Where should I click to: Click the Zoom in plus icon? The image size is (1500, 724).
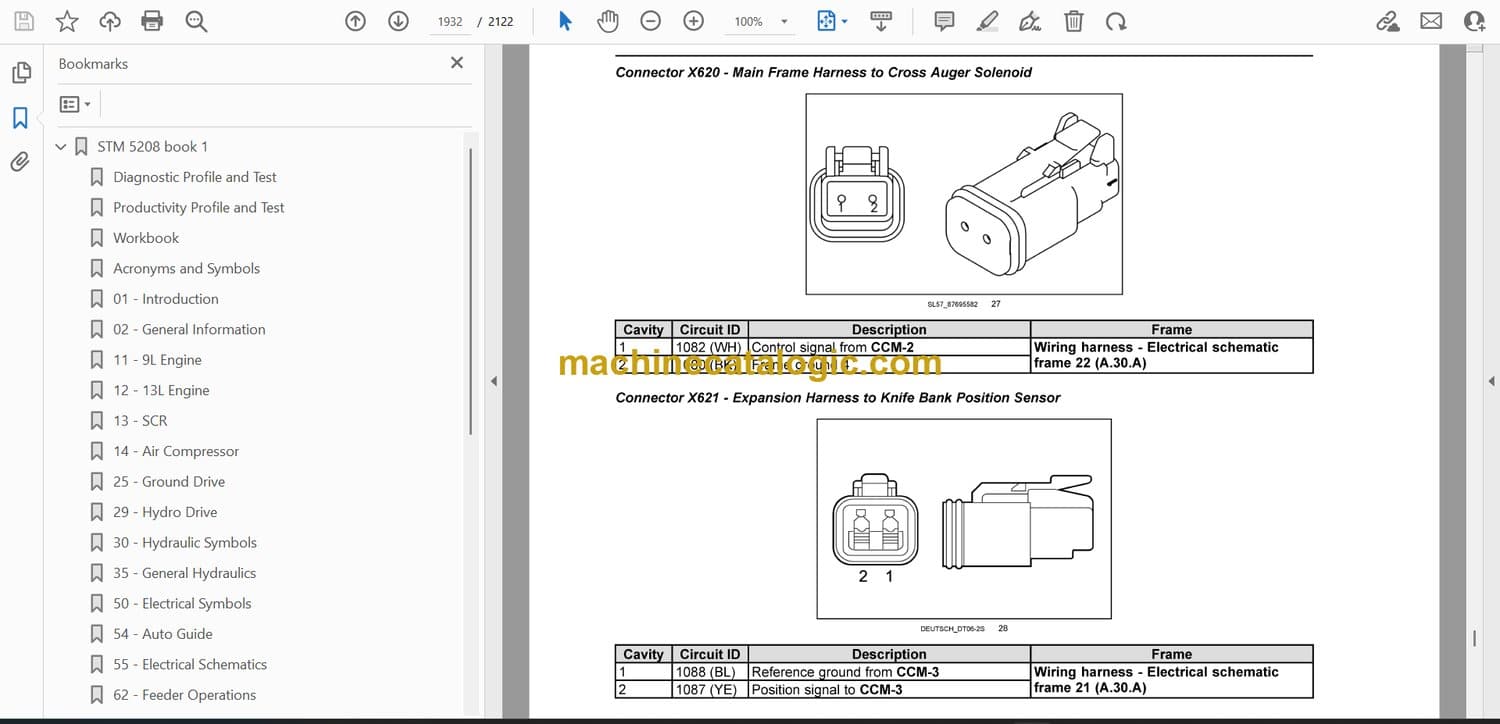coord(693,21)
